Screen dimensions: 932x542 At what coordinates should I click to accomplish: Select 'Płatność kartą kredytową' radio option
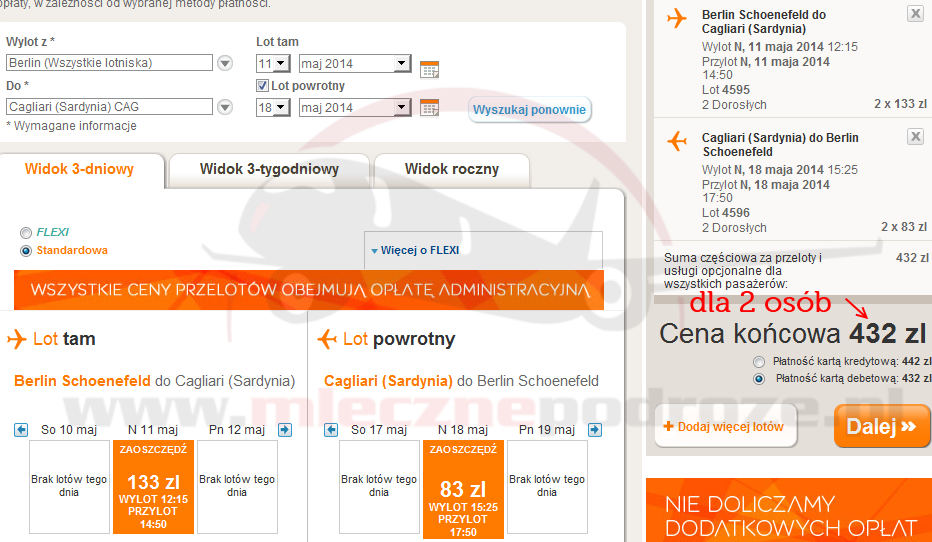pos(760,361)
